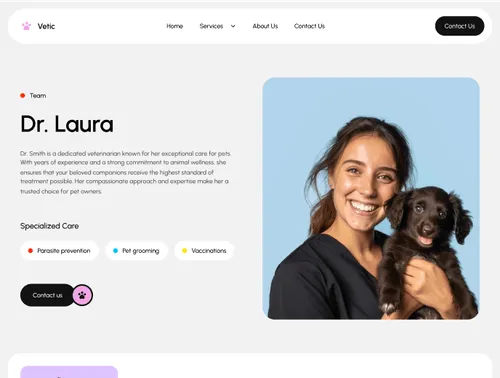Click the pink paw circle beside Contact us
Viewport: 500px width, 378px height.
pyautogui.click(x=82, y=295)
